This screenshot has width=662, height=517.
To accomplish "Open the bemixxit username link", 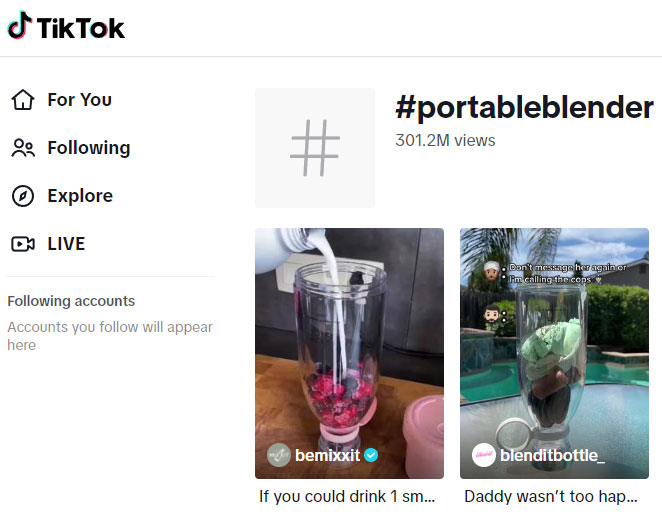I will [328, 455].
